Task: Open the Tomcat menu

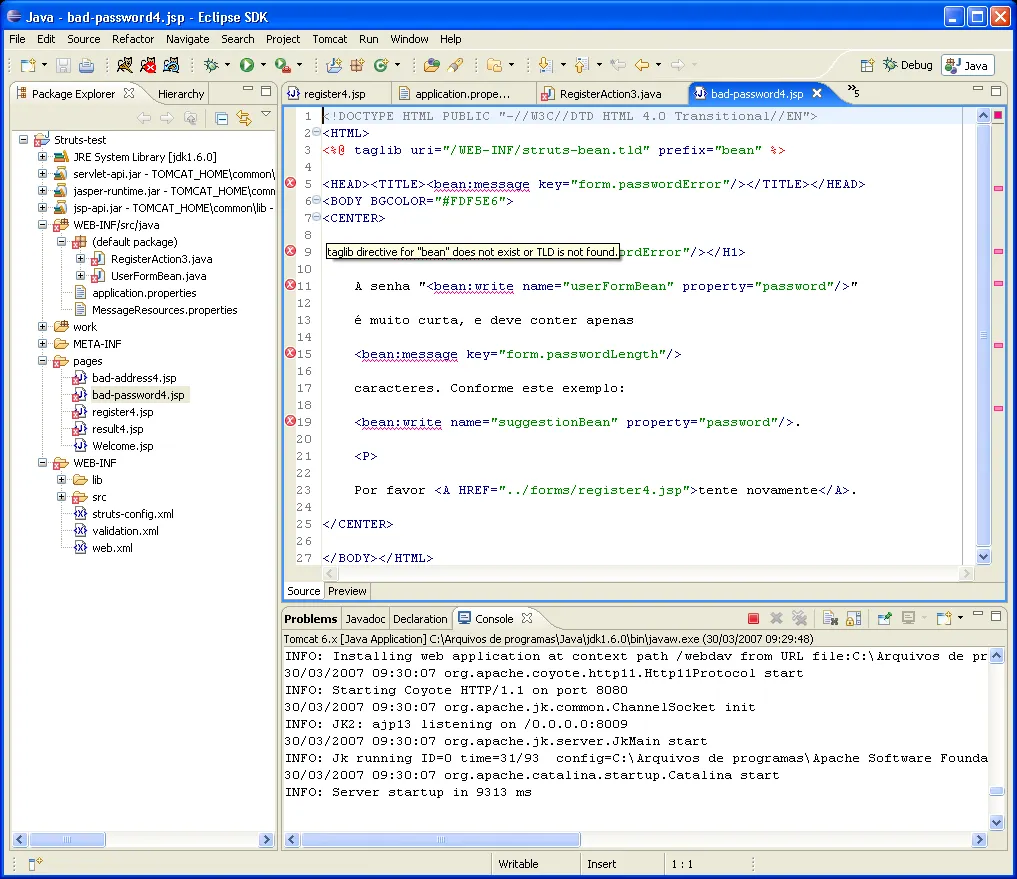Action: point(329,39)
